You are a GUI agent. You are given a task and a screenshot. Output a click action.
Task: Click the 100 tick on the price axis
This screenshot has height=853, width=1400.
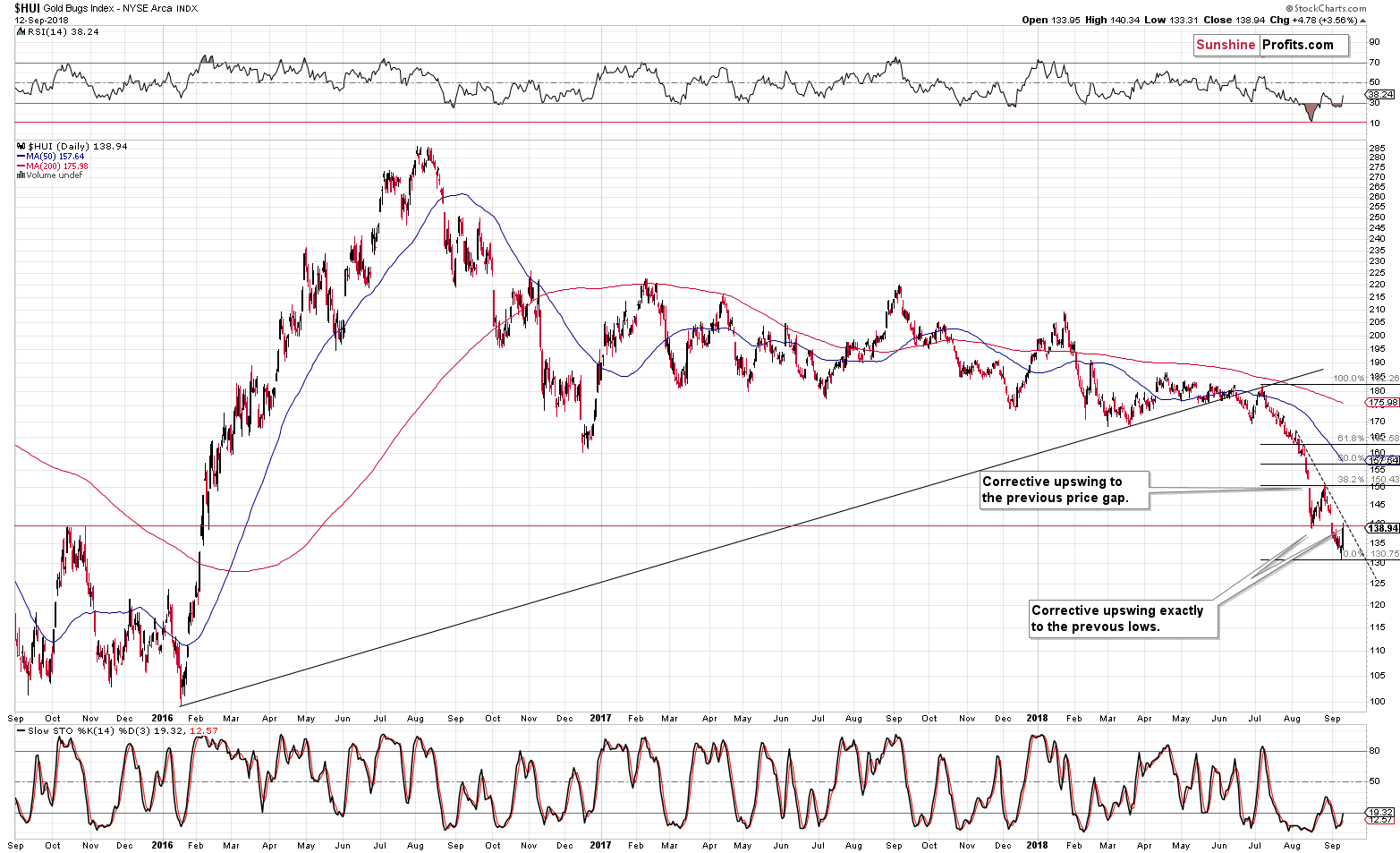(x=1379, y=702)
